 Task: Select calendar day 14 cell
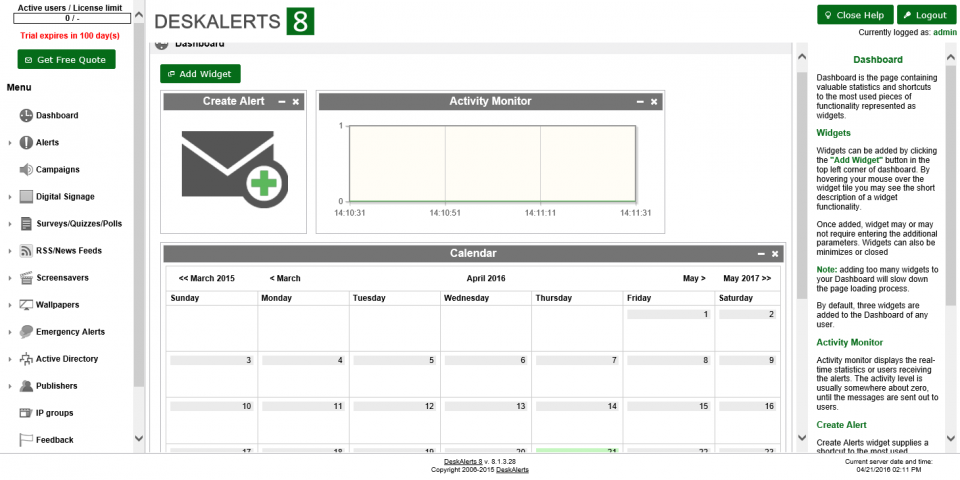tap(577, 420)
